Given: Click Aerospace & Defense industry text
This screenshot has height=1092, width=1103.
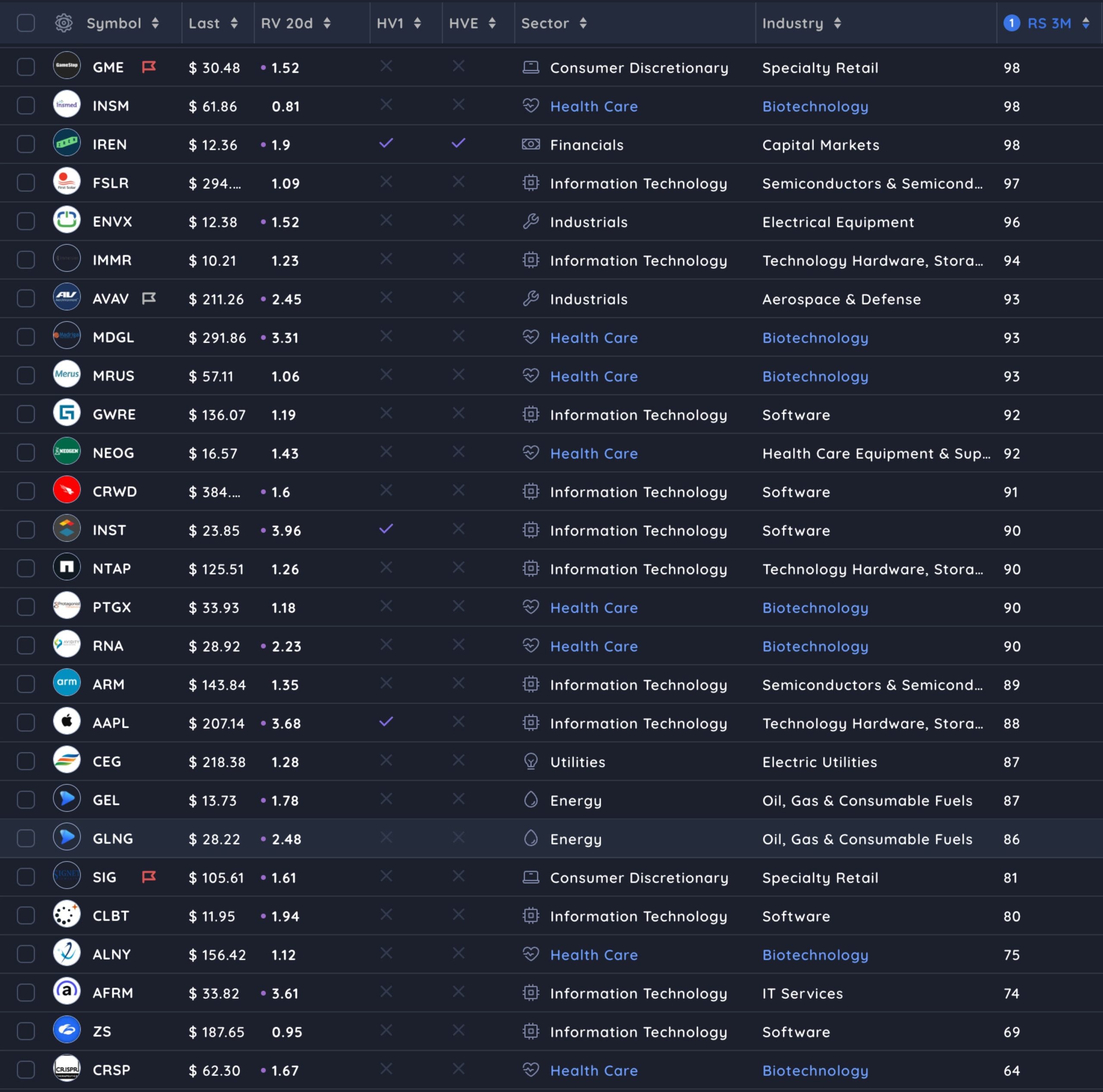Looking at the screenshot, I should 841,299.
